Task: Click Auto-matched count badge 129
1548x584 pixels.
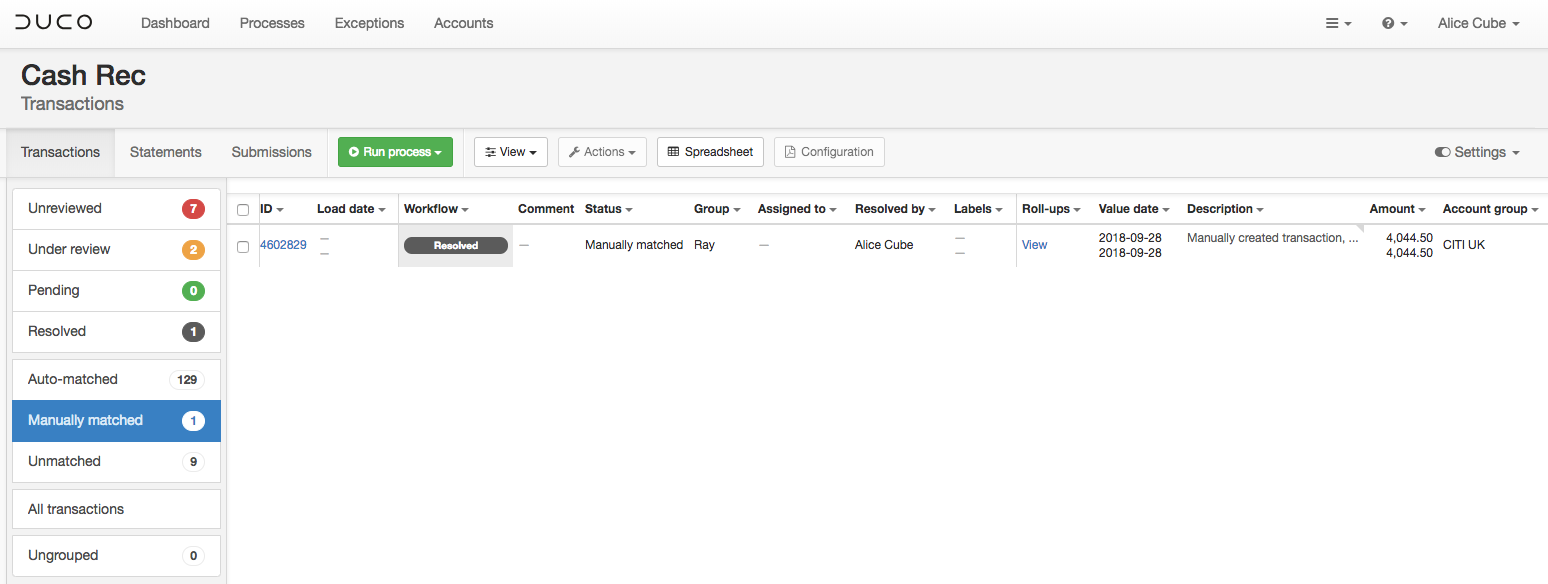Action: pos(187,380)
